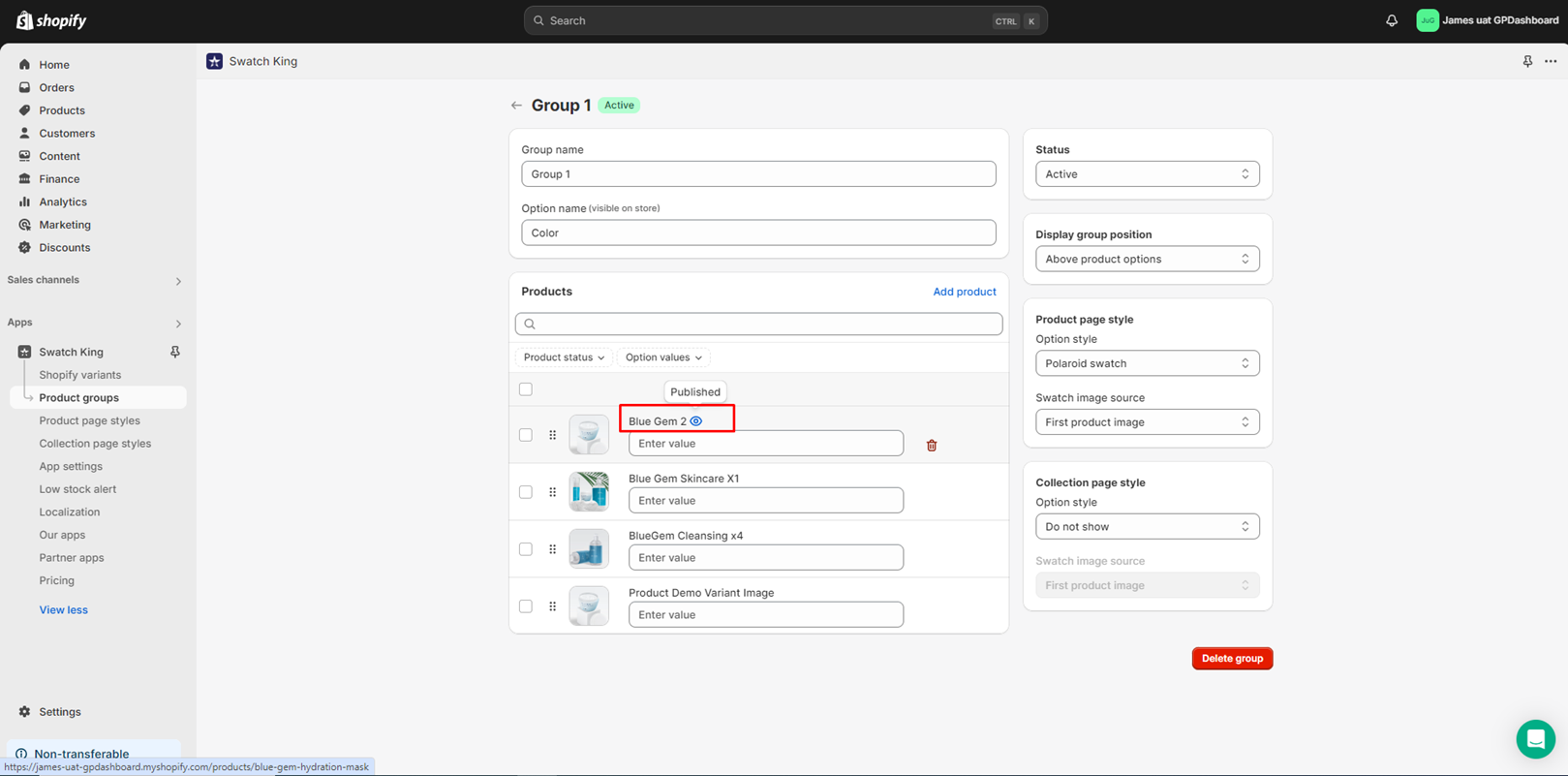The image size is (1568, 776).
Task: Click the Analytics bar chart icon
Action: click(24, 202)
